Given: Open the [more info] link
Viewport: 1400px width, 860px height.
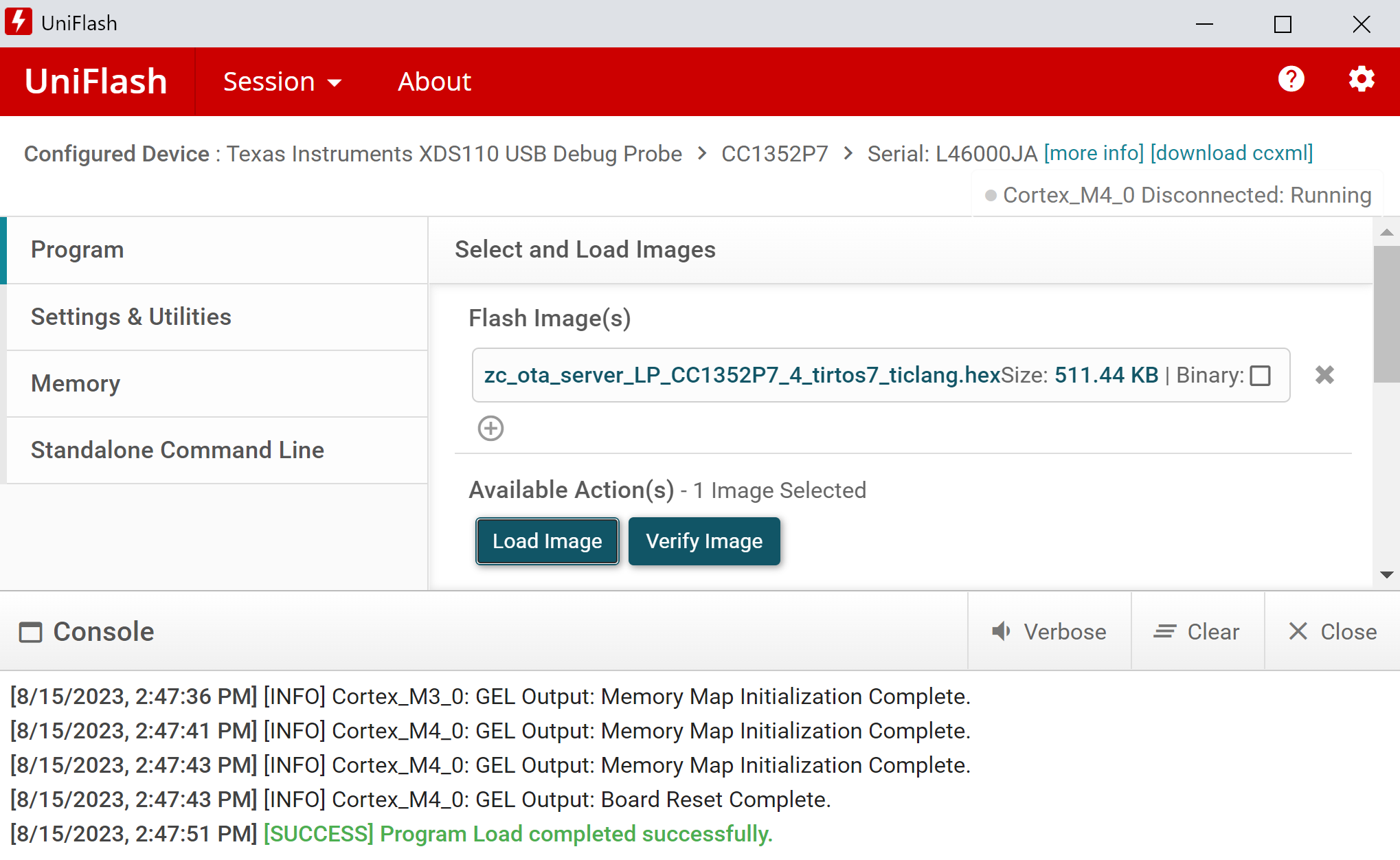Looking at the screenshot, I should click(x=1094, y=153).
